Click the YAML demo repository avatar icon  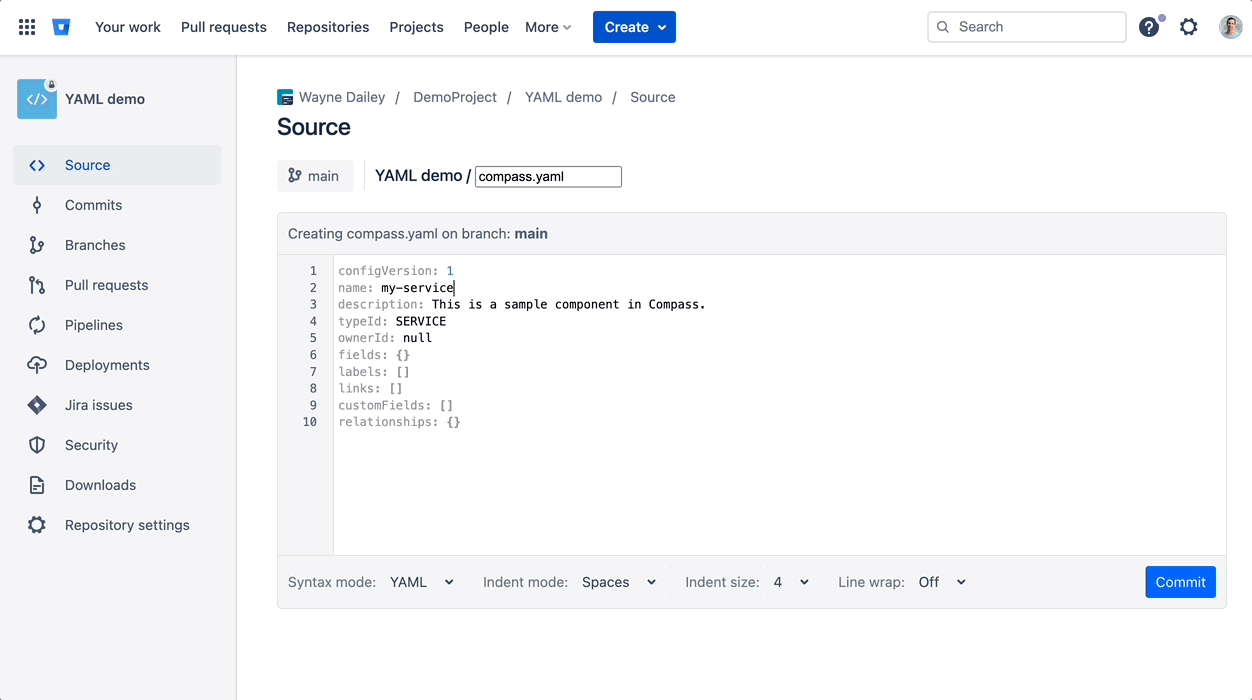(37, 99)
